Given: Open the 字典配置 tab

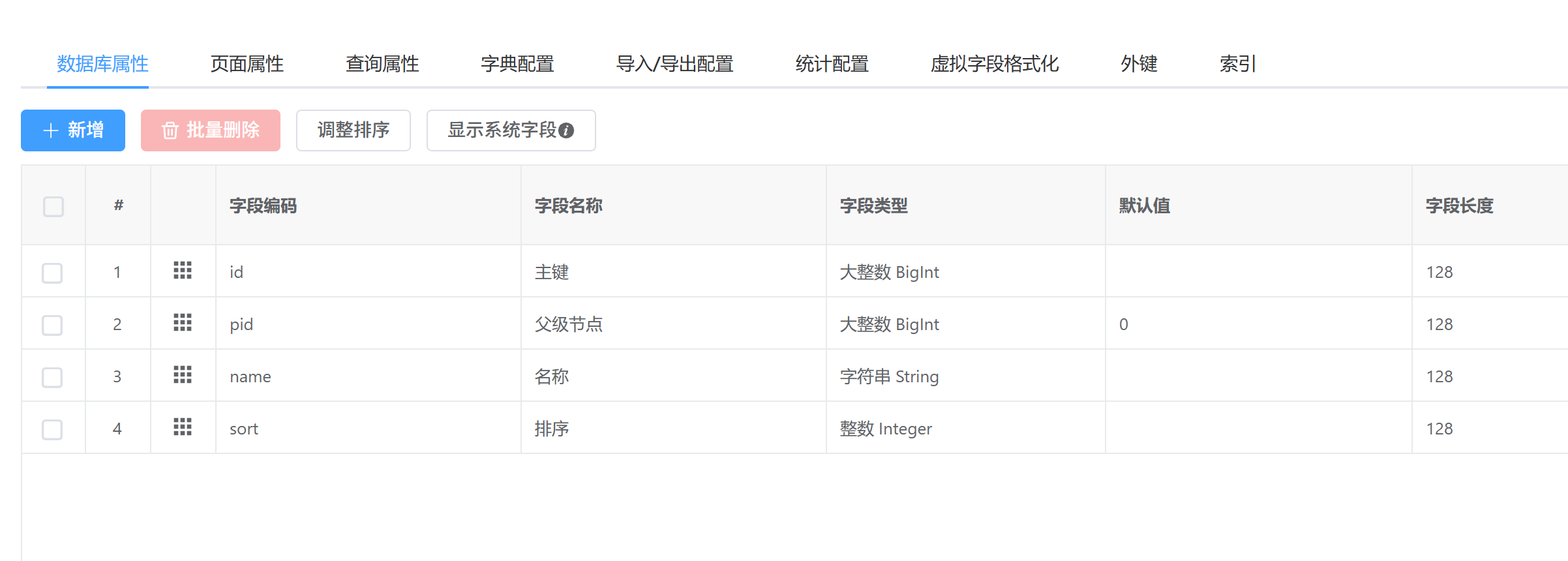Looking at the screenshot, I should (x=517, y=64).
